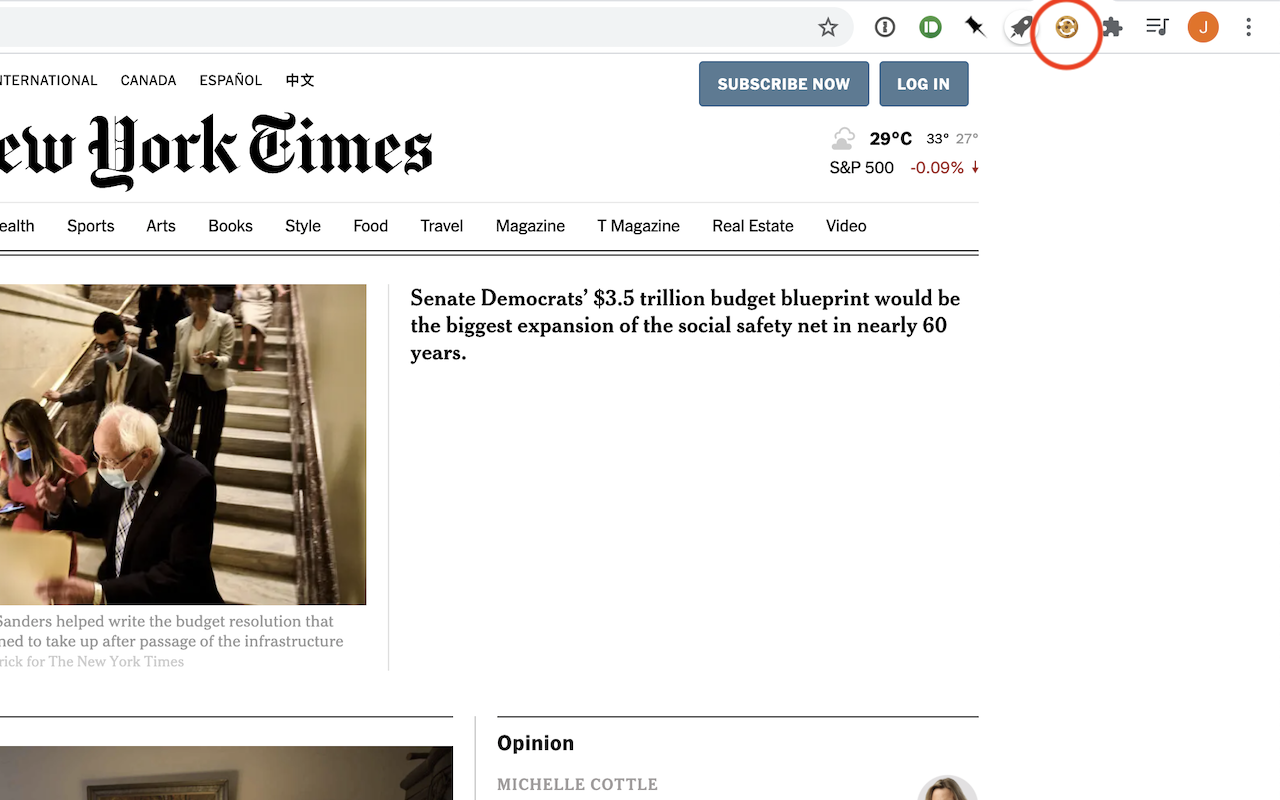Open the Books section
The height and width of the screenshot is (800, 1280).
230,226
